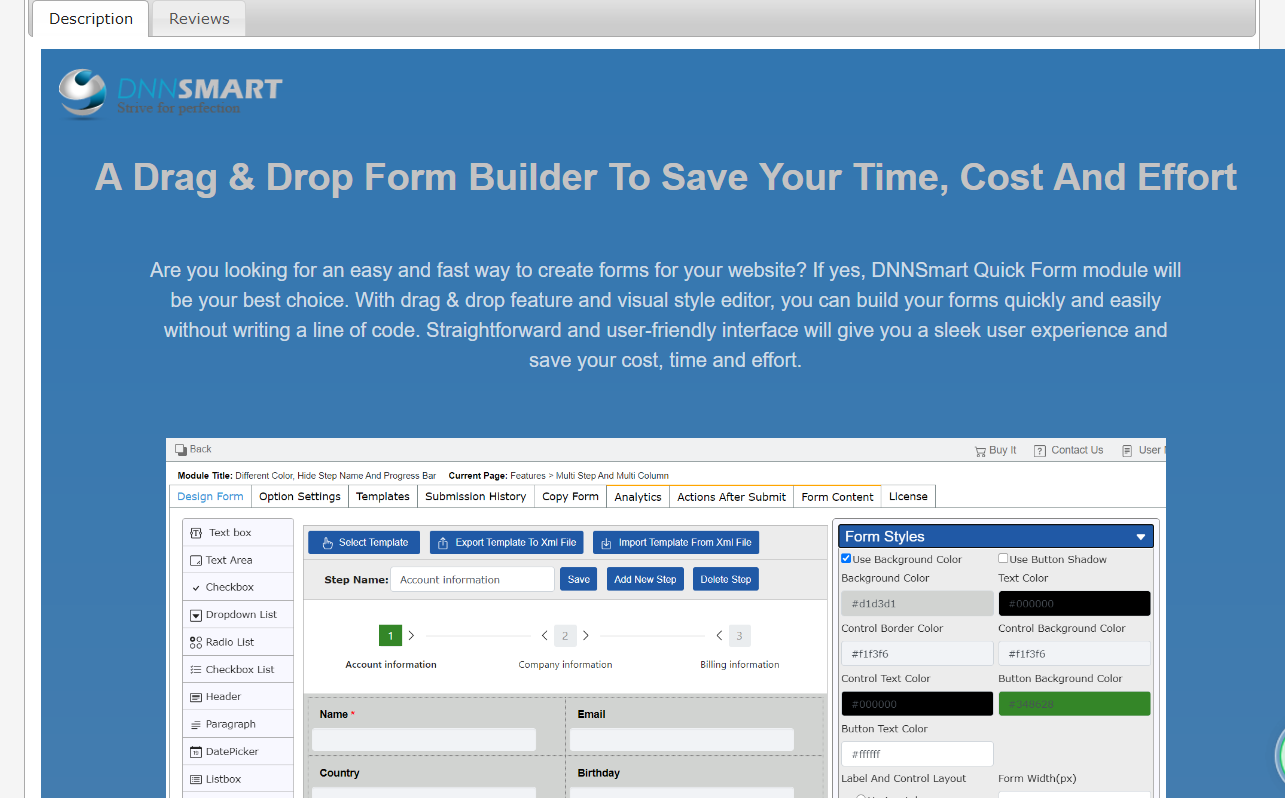
Task: Click next arrow after step 2
Action: point(586,635)
